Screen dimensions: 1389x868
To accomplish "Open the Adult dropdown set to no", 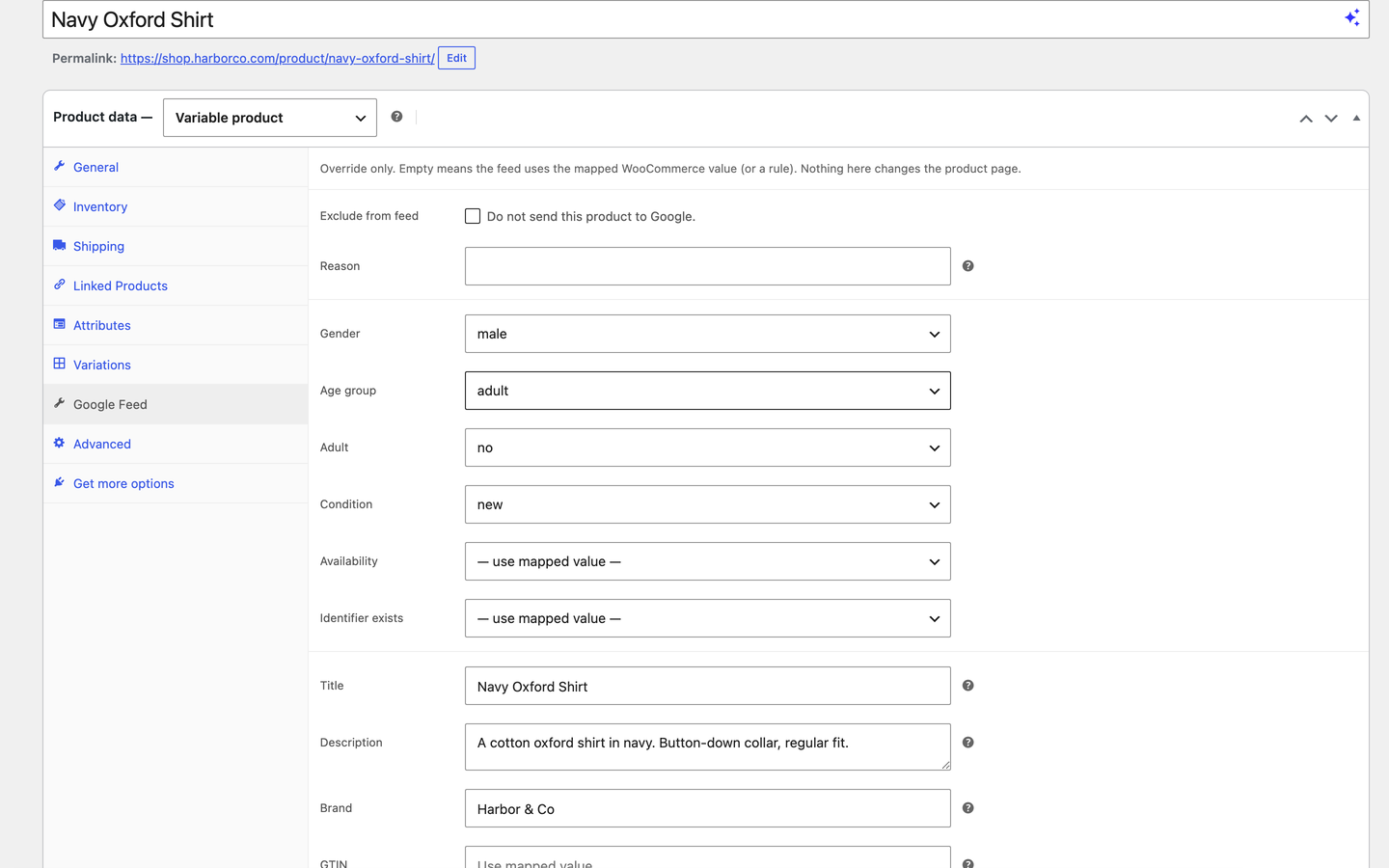I will point(708,448).
